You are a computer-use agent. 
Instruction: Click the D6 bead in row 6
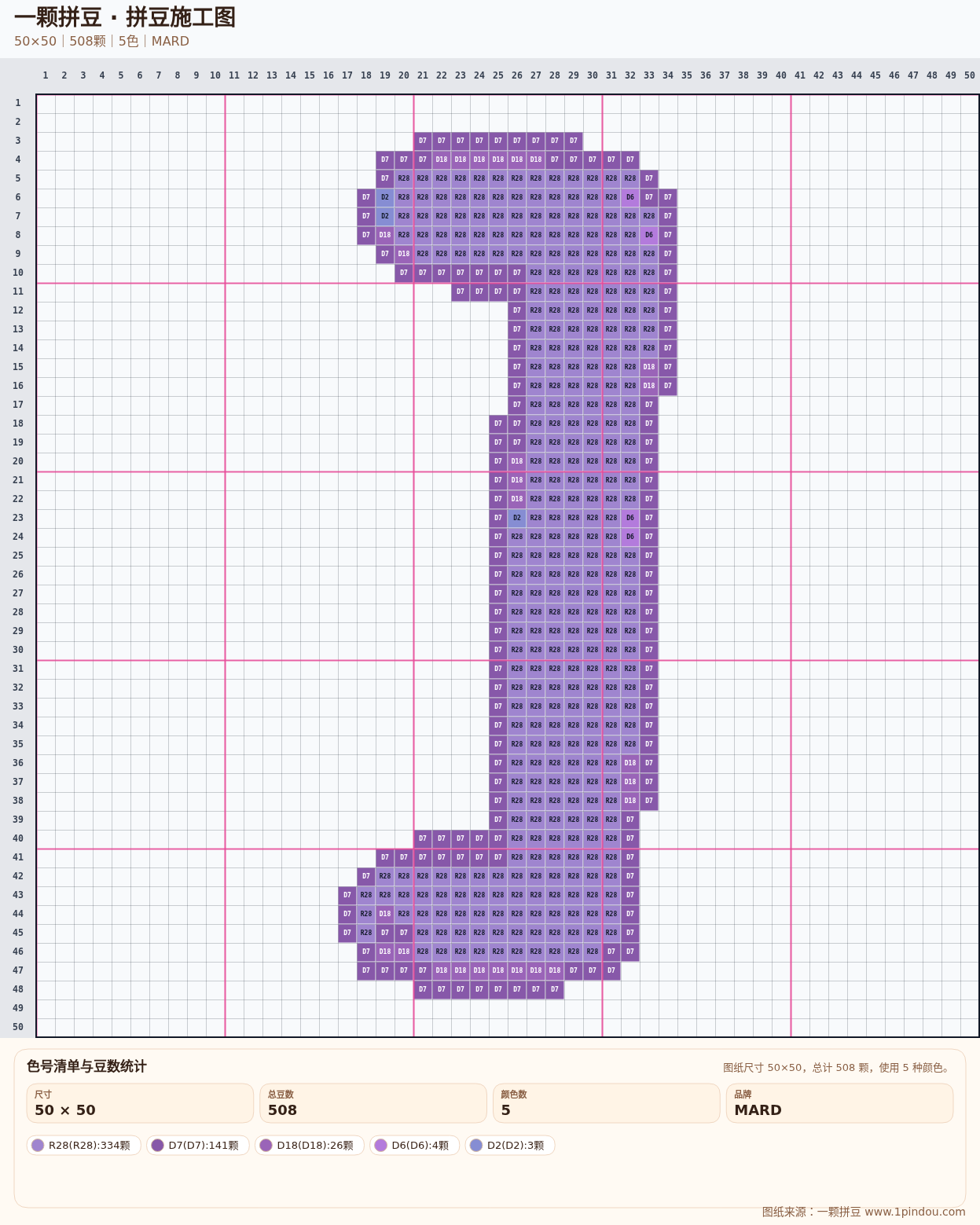[x=630, y=197]
